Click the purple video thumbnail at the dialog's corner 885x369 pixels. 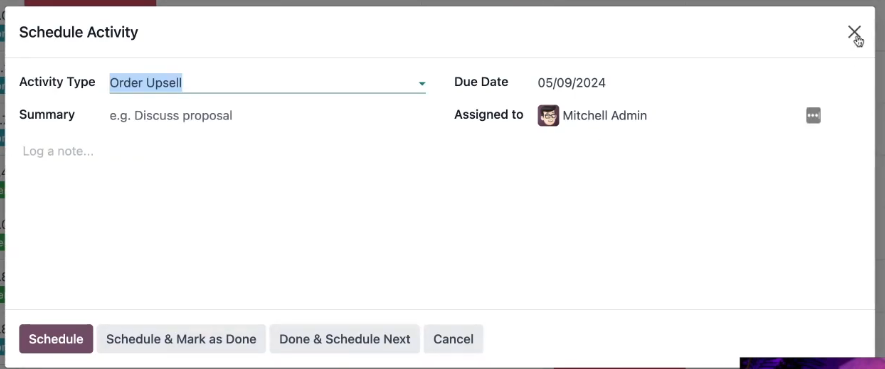(x=812, y=363)
